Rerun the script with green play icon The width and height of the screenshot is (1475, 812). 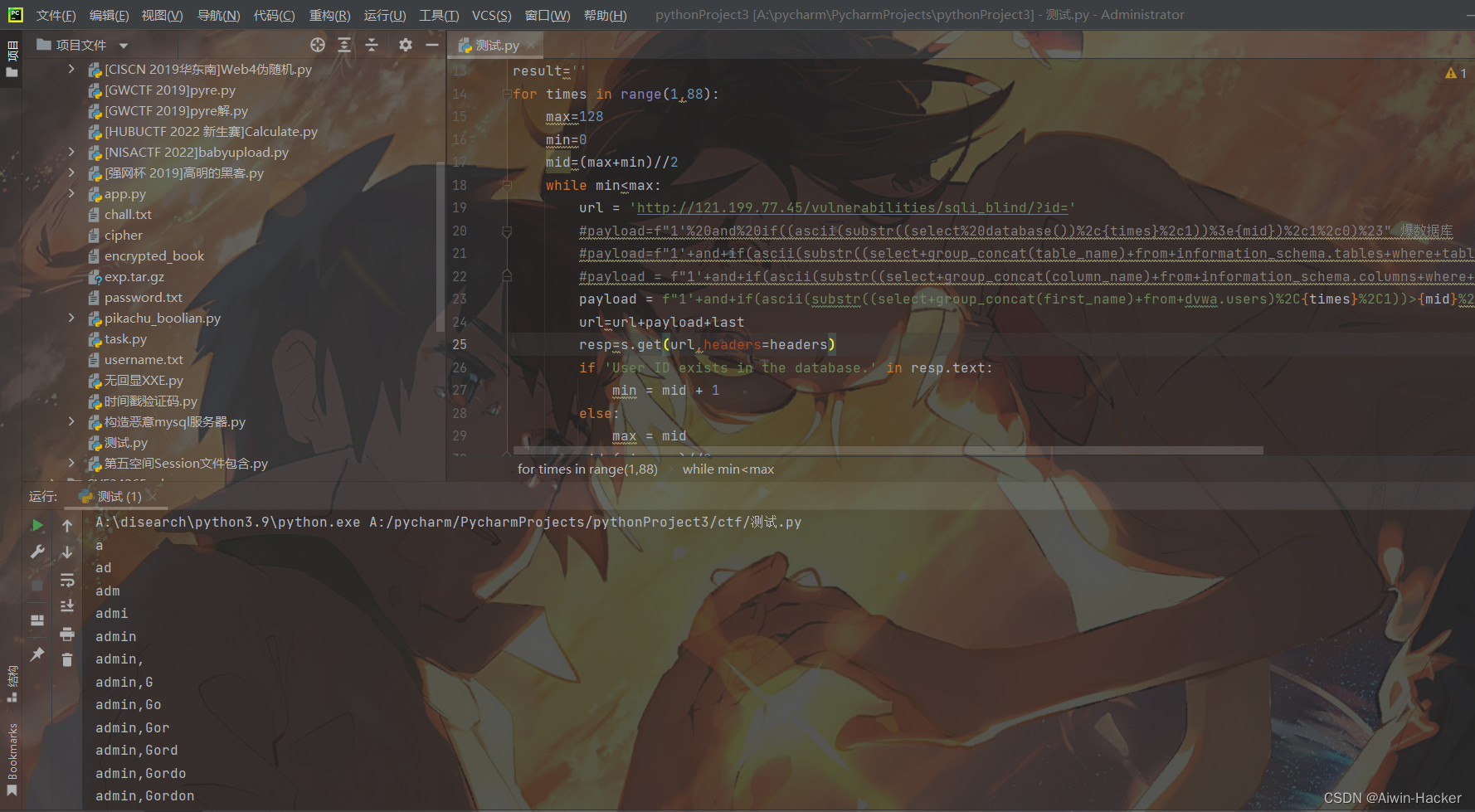[x=37, y=525]
